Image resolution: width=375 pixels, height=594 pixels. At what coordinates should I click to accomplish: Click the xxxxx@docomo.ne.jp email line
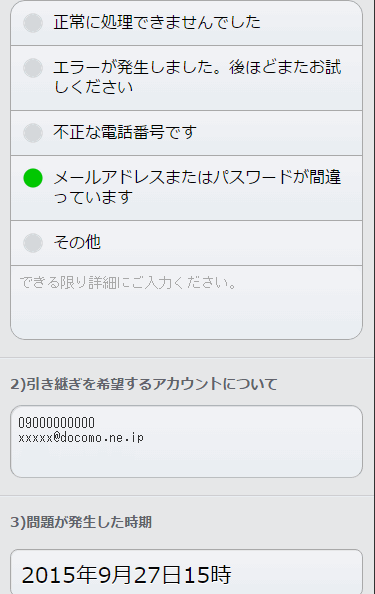(x=81, y=438)
